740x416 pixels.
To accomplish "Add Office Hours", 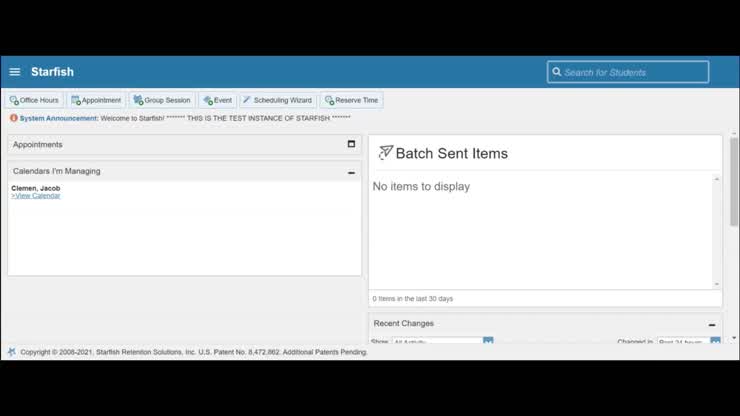I will pos(34,100).
